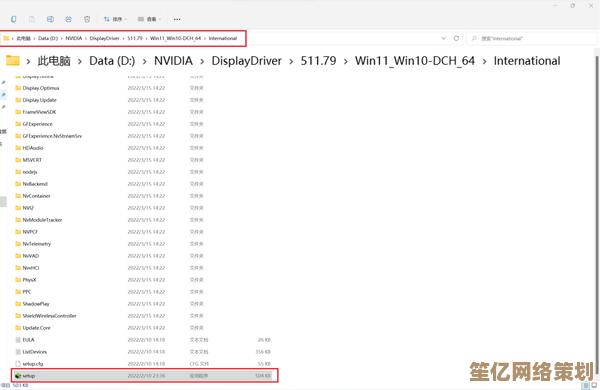Select the NvTelemetry folder name
Image resolution: width=600 pixels, height=390 pixels.
(37, 244)
